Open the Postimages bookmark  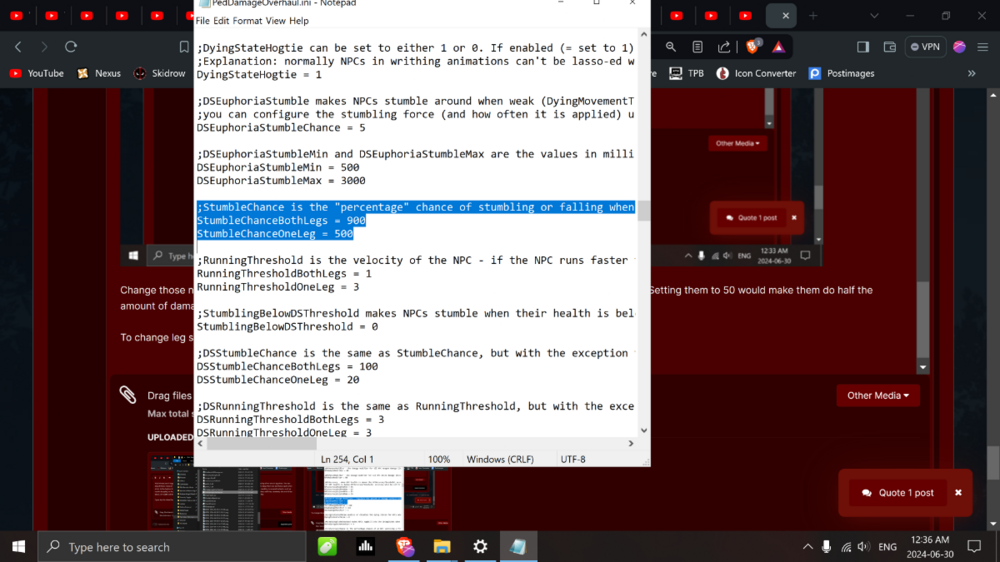tap(841, 73)
